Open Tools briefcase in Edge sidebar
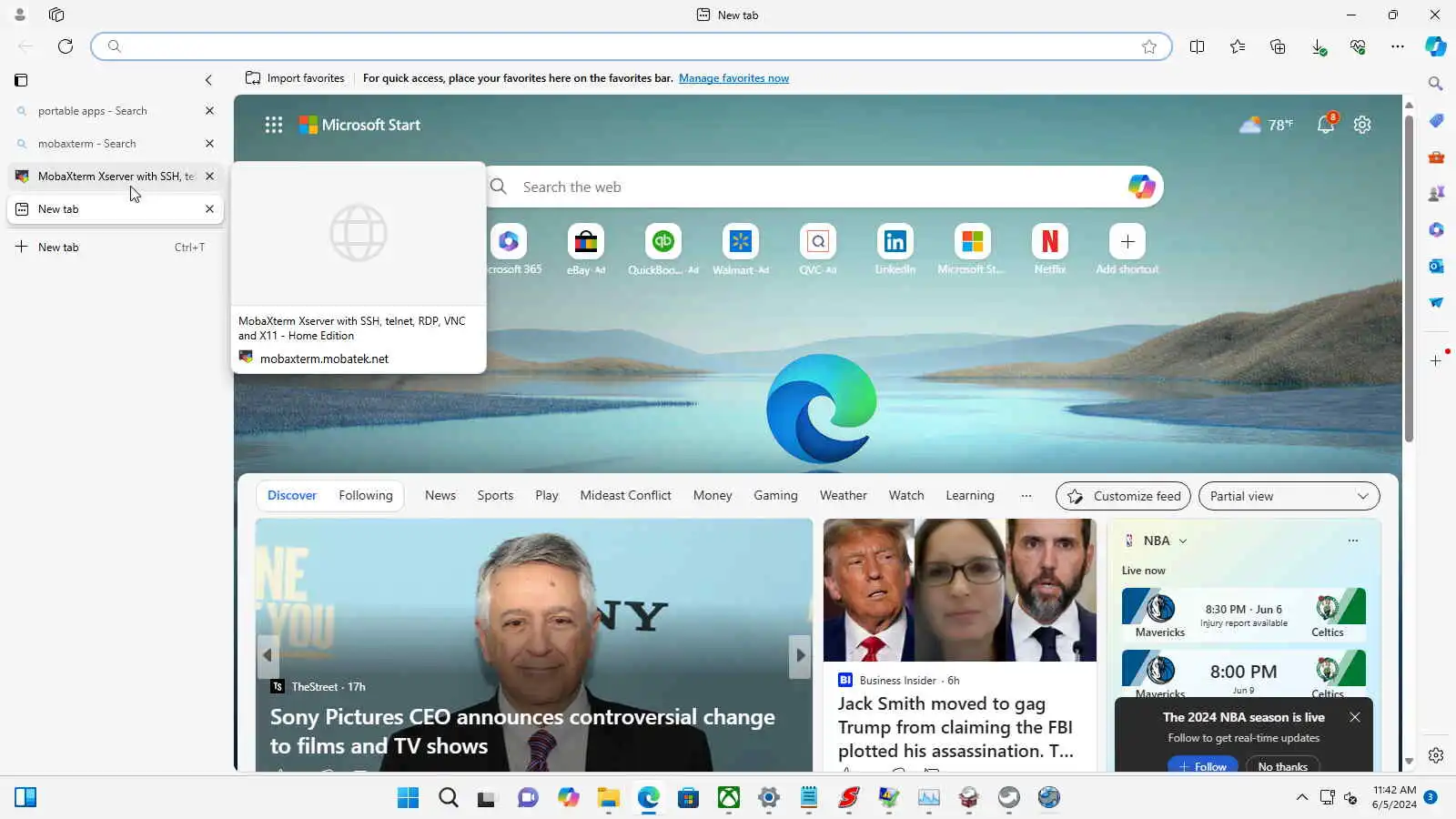 coord(1436,157)
